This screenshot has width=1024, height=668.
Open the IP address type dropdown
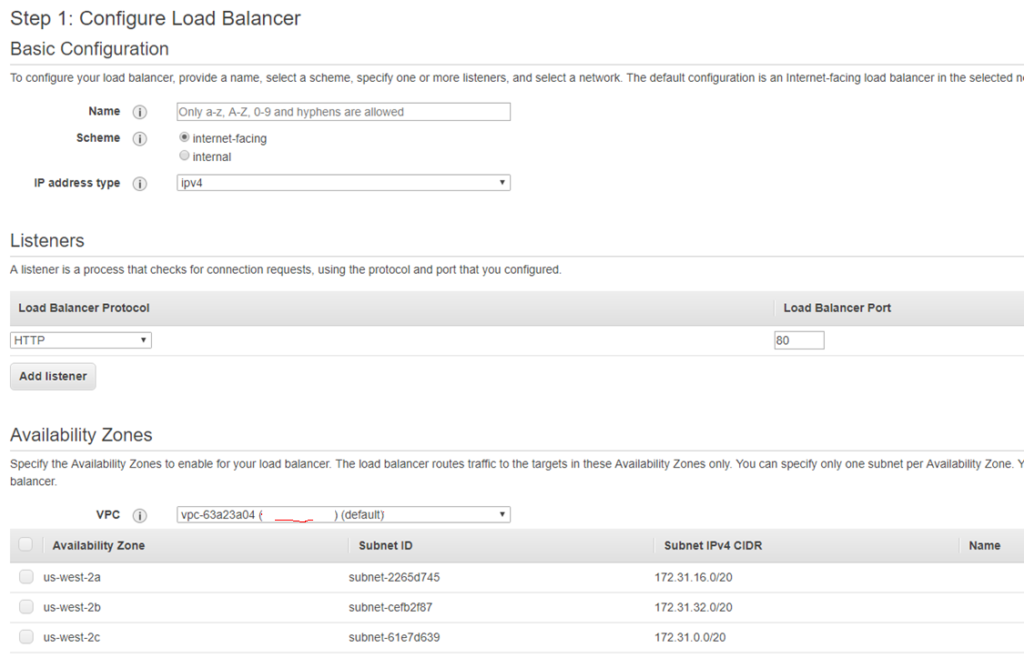click(340, 182)
